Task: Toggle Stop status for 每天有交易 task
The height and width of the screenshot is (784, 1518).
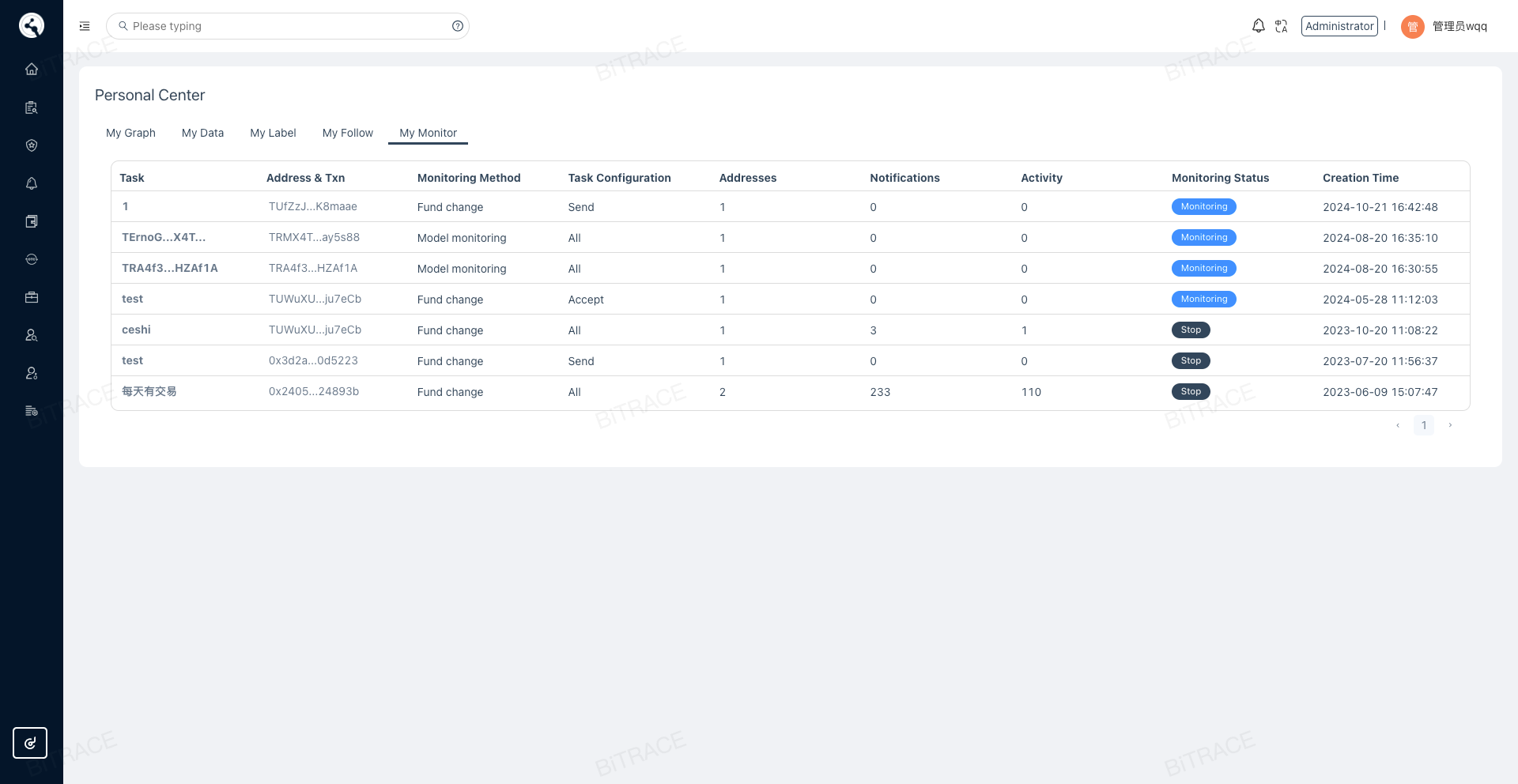Action: coord(1191,392)
